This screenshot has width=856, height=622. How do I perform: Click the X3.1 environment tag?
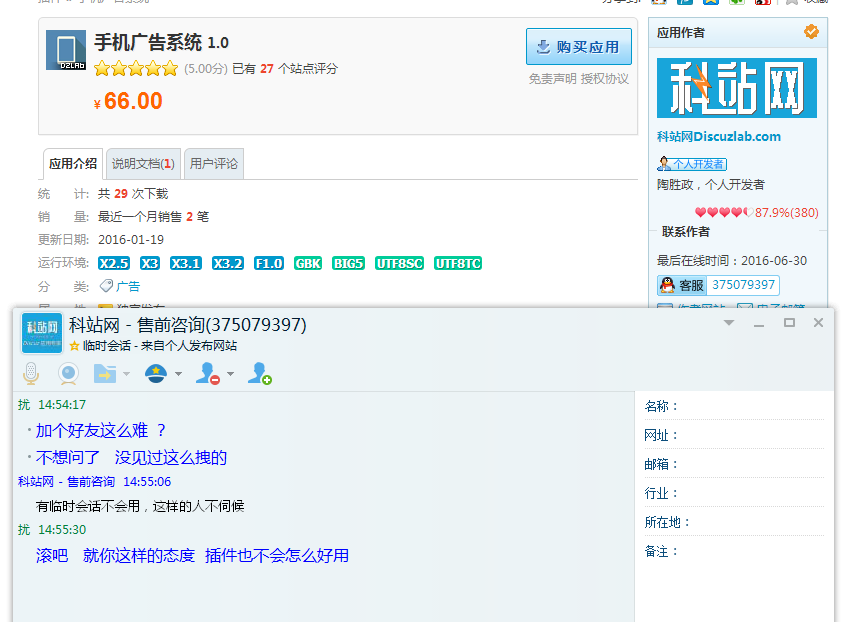(186, 264)
